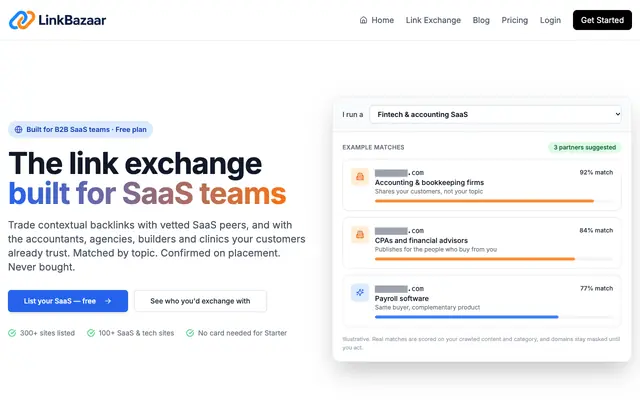This screenshot has width=640, height=400.
Task: Open the Login nav link
Action: pos(550,20)
